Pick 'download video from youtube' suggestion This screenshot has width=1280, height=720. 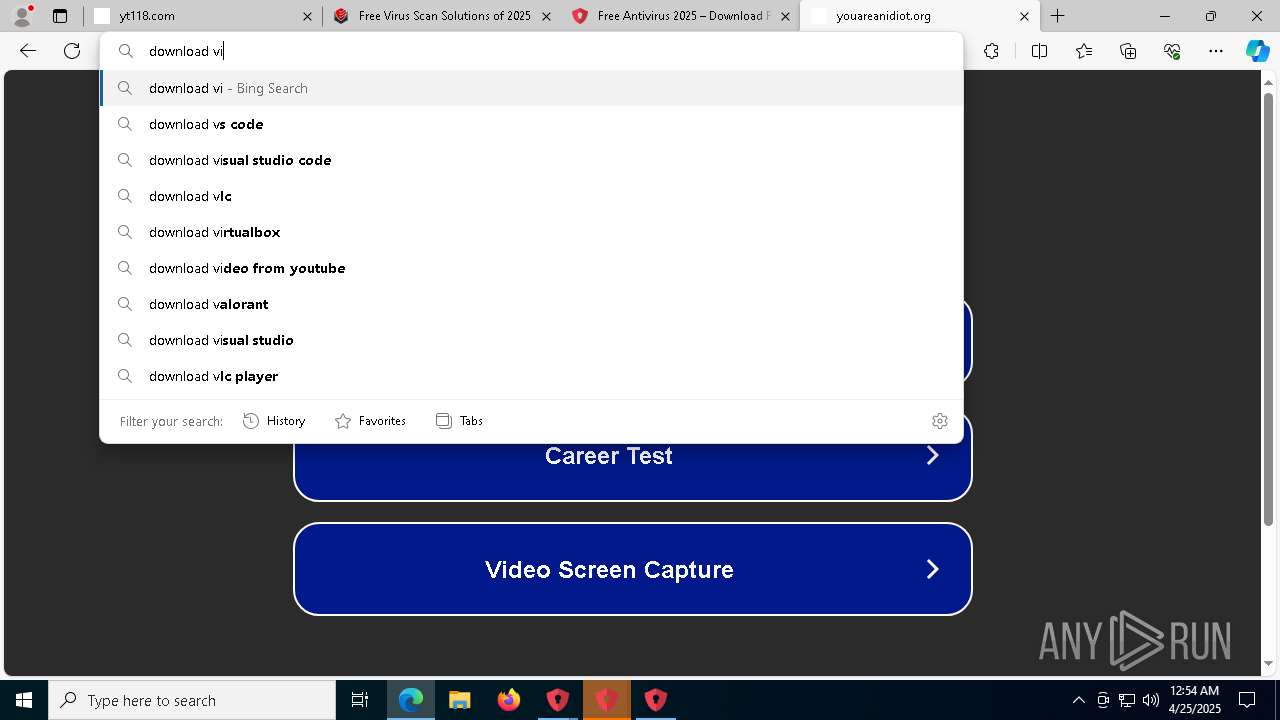coord(531,268)
